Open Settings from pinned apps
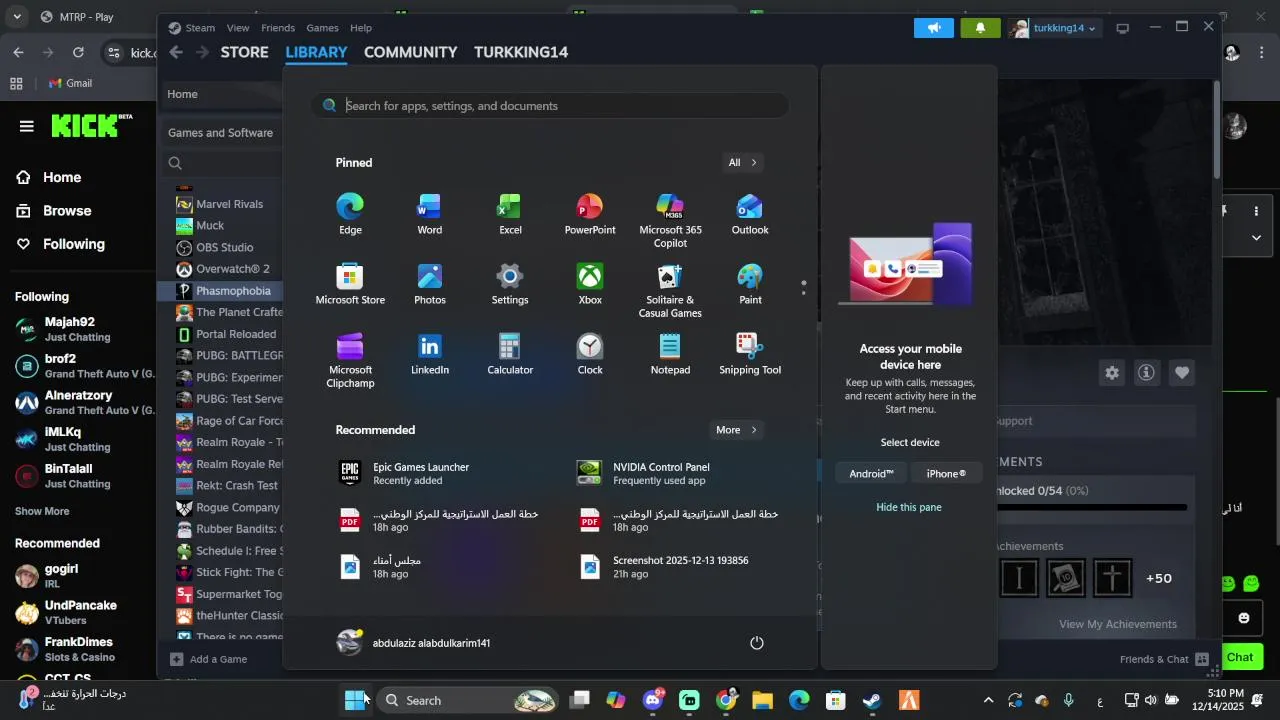Image resolution: width=1280 pixels, height=720 pixels. [510, 284]
